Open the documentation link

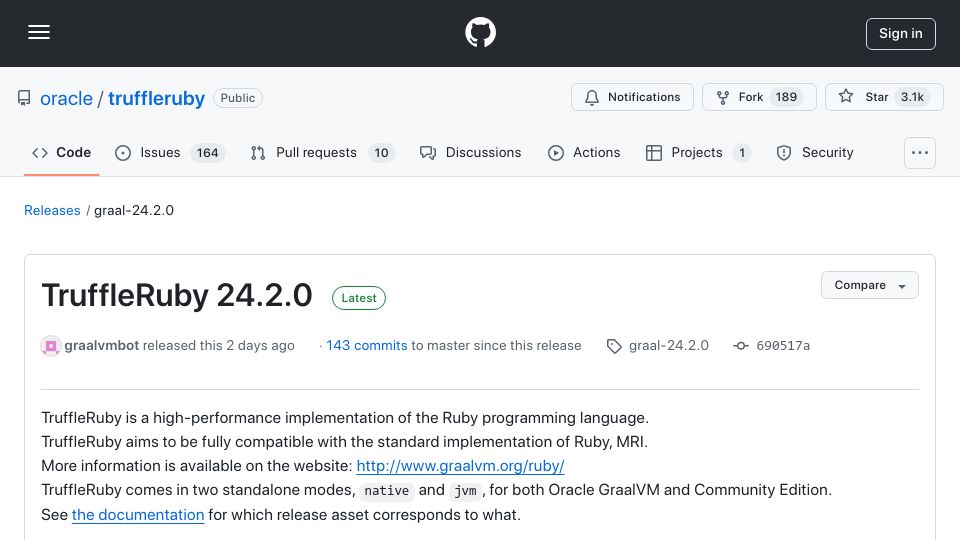pos(138,515)
